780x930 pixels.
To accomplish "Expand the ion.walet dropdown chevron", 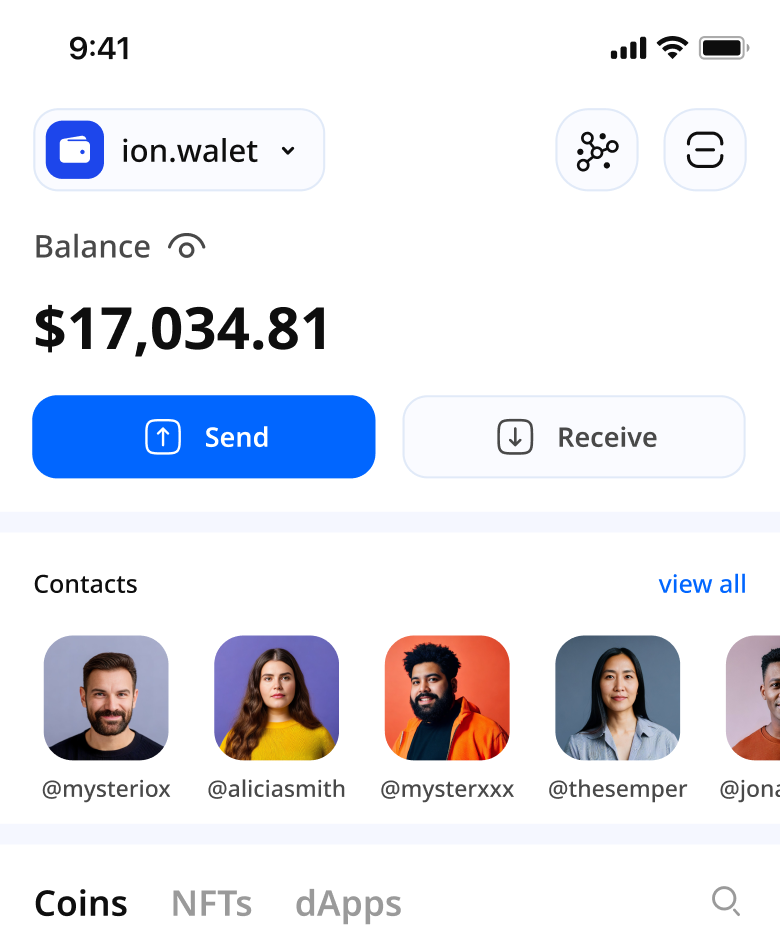I will (288, 151).
